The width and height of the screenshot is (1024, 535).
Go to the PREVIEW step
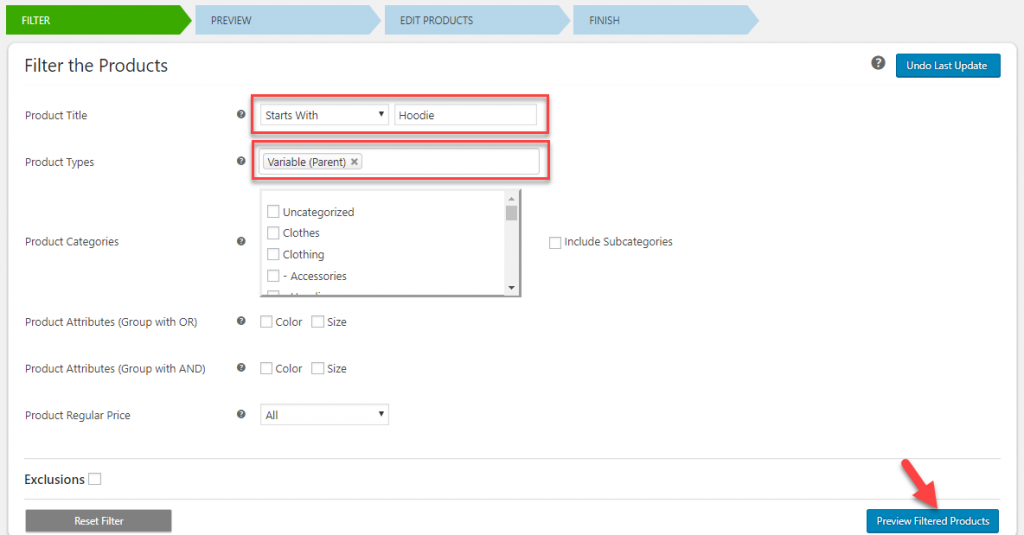287,20
